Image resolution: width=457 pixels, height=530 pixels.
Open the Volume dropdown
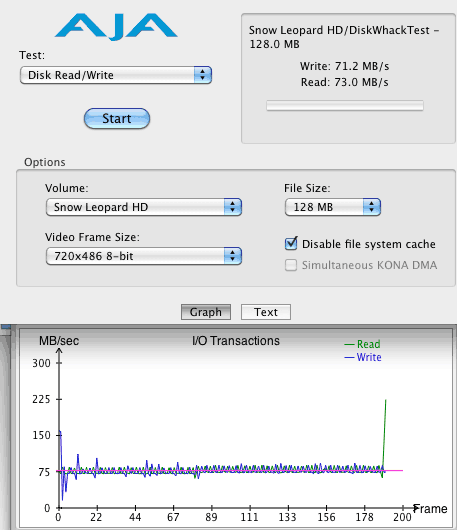point(144,207)
